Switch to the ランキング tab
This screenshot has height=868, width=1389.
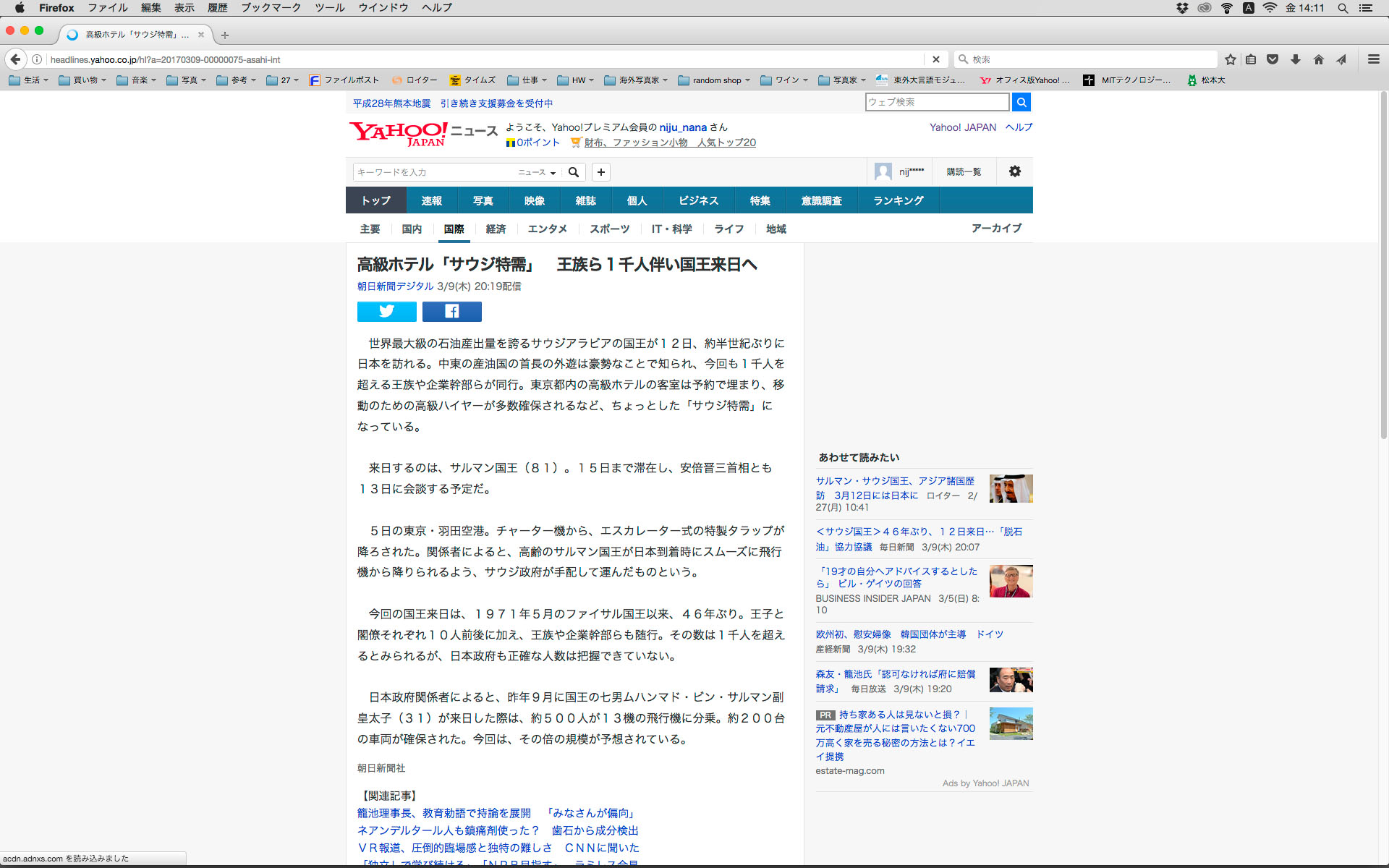(x=898, y=200)
